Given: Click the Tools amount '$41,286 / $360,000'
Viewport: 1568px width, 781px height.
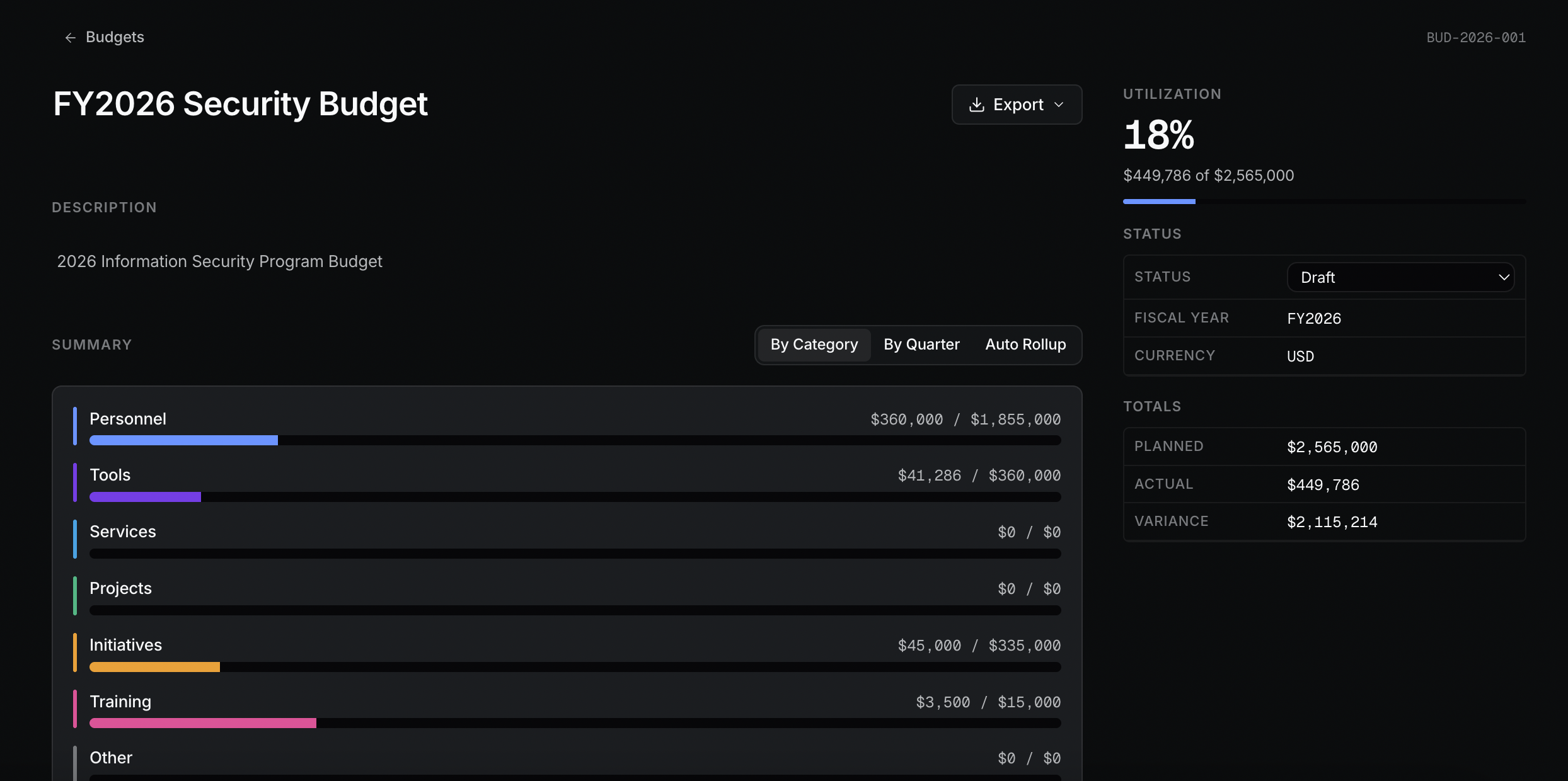Looking at the screenshot, I should pyautogui.click(x=979, y=476).
